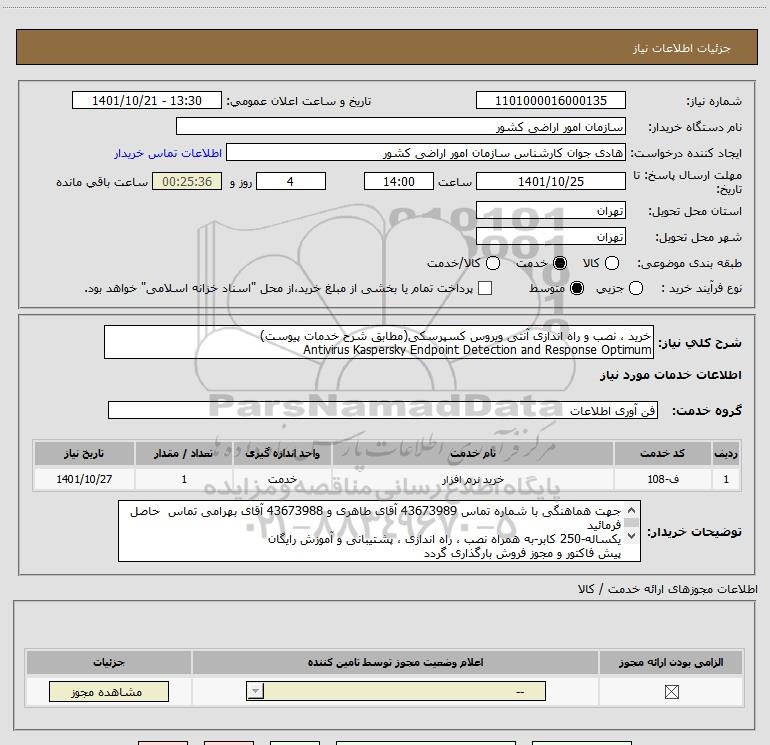The height and width of the screenshot is (745, 770).
Task: Click the buyer notes text area
Action: point(379,531)
